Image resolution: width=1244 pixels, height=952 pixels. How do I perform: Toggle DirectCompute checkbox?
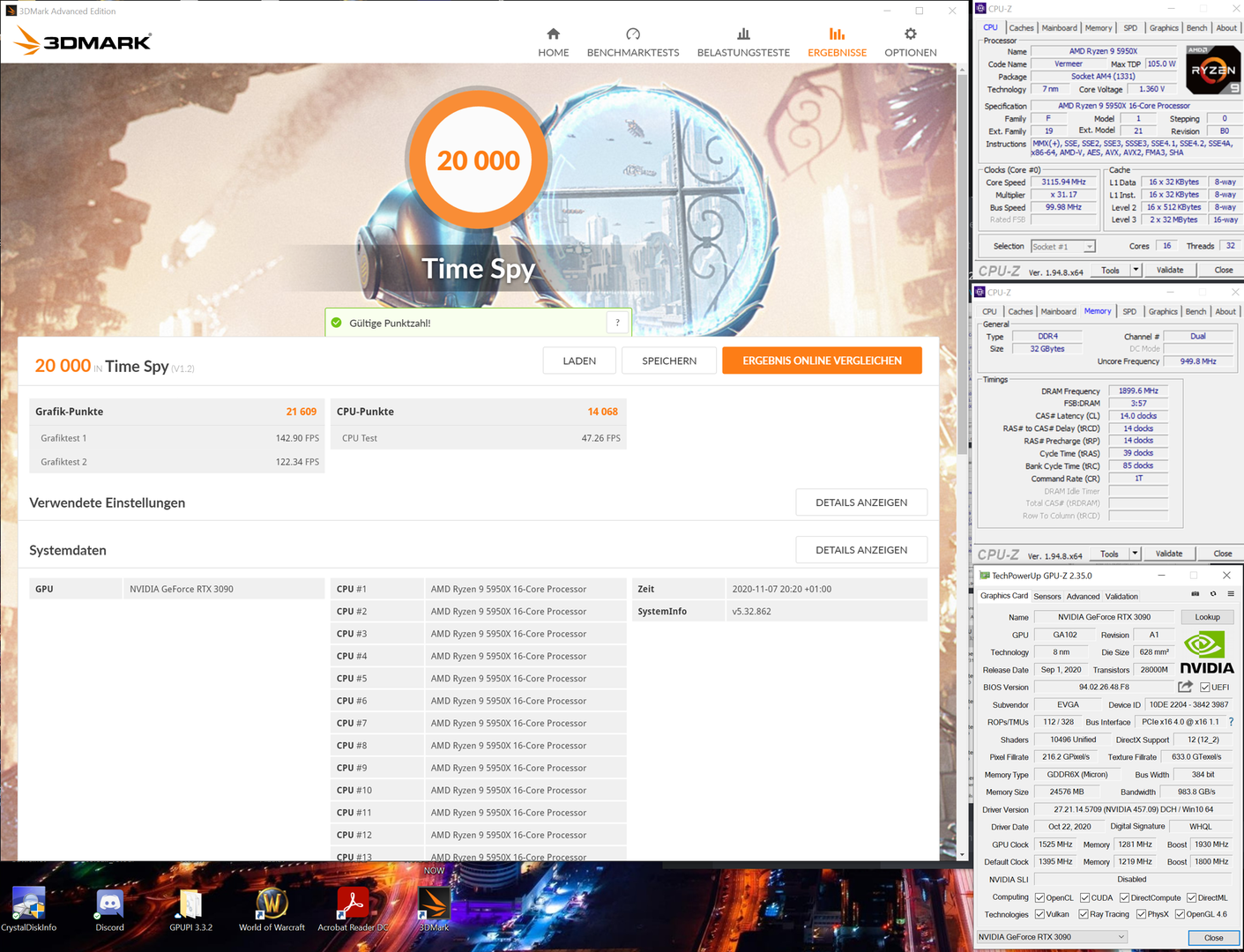pos(1124,898)
